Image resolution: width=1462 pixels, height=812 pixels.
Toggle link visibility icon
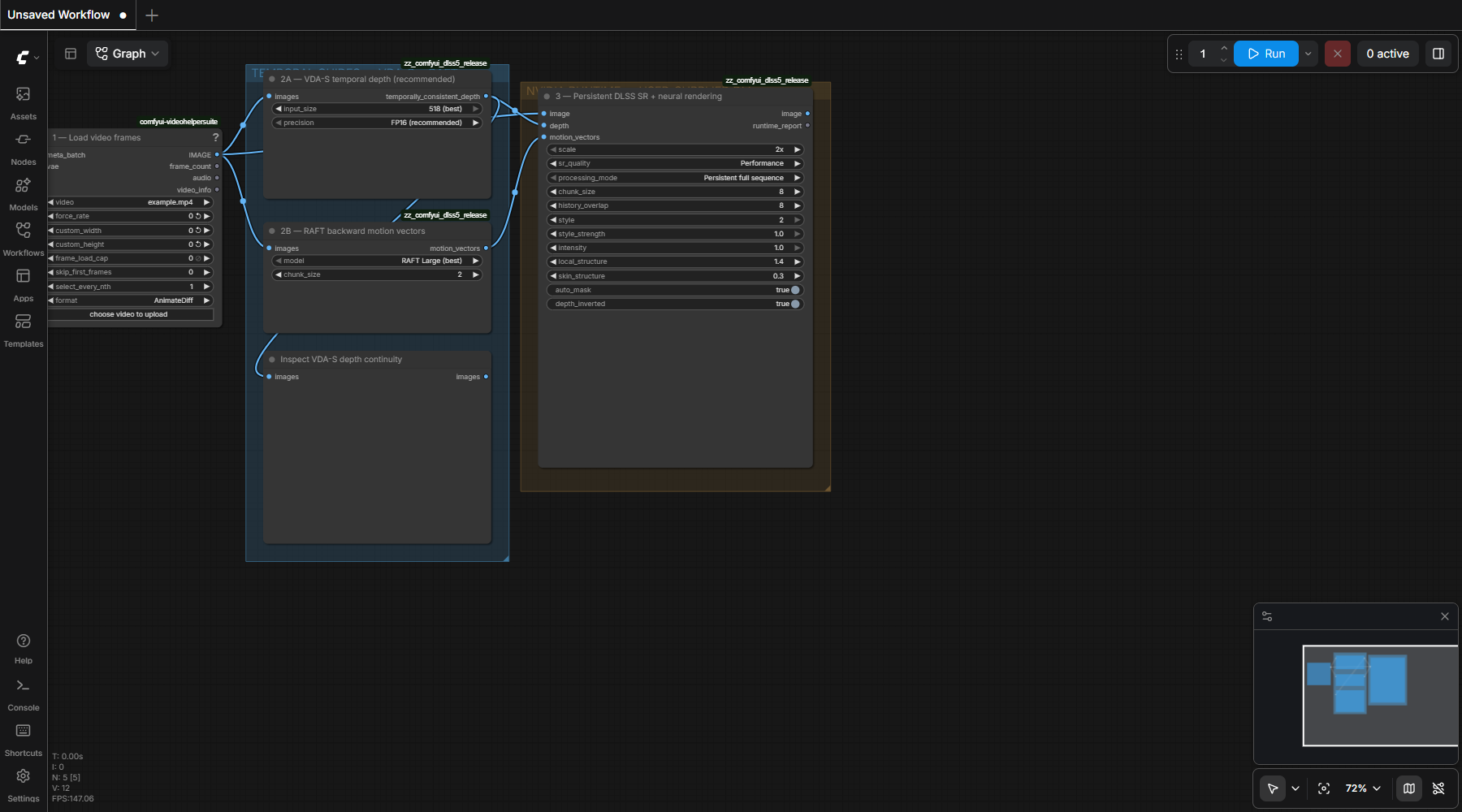pyautogui.click(x=1438, y=788)
